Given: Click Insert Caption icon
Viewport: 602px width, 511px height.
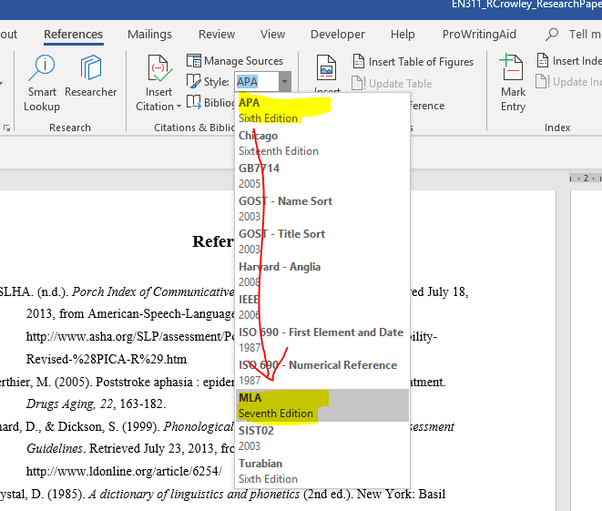Looking at the screenshot, I should point(326,68).
